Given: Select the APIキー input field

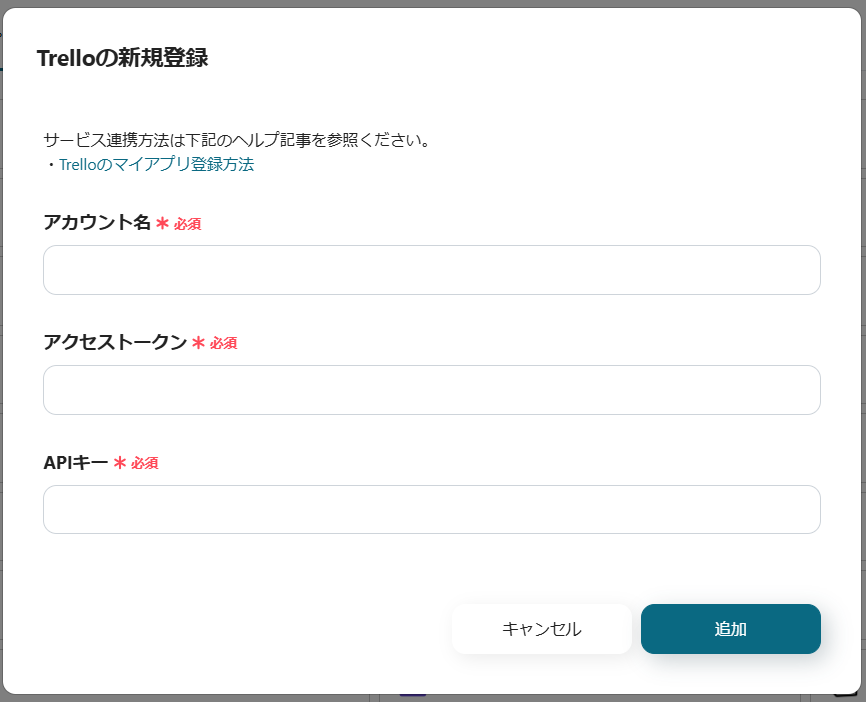Looking at the screenshot, I should pos(430,509).
